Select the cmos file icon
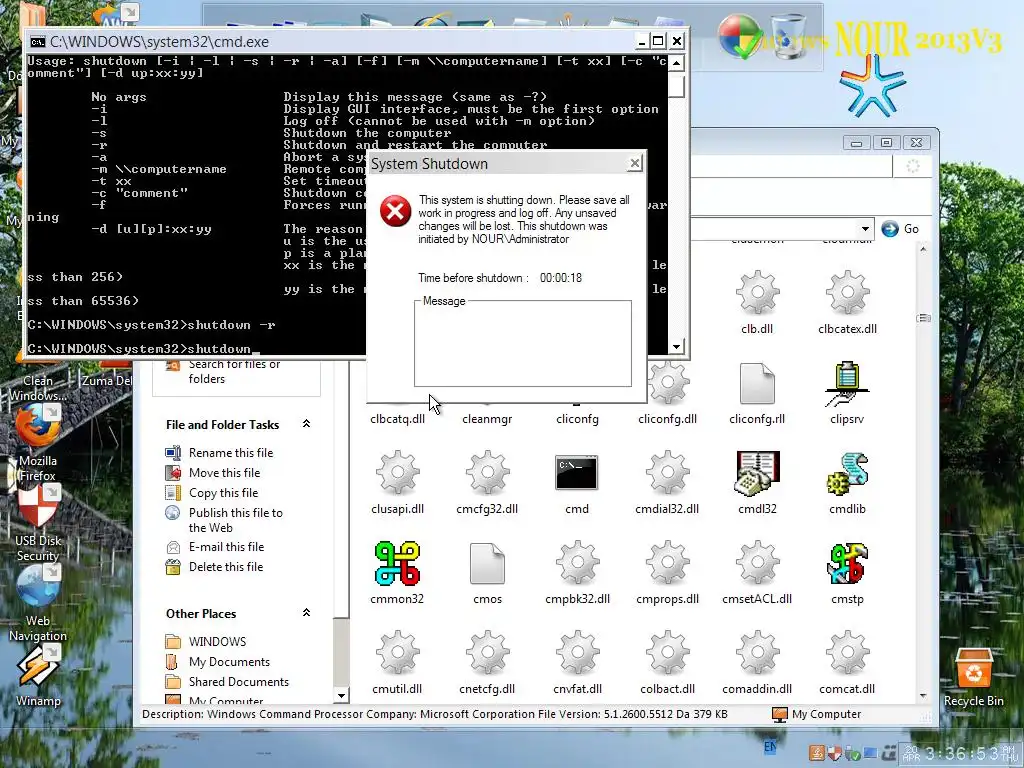The height and width of the screenshot is (768, 1024). coord(487,563)
